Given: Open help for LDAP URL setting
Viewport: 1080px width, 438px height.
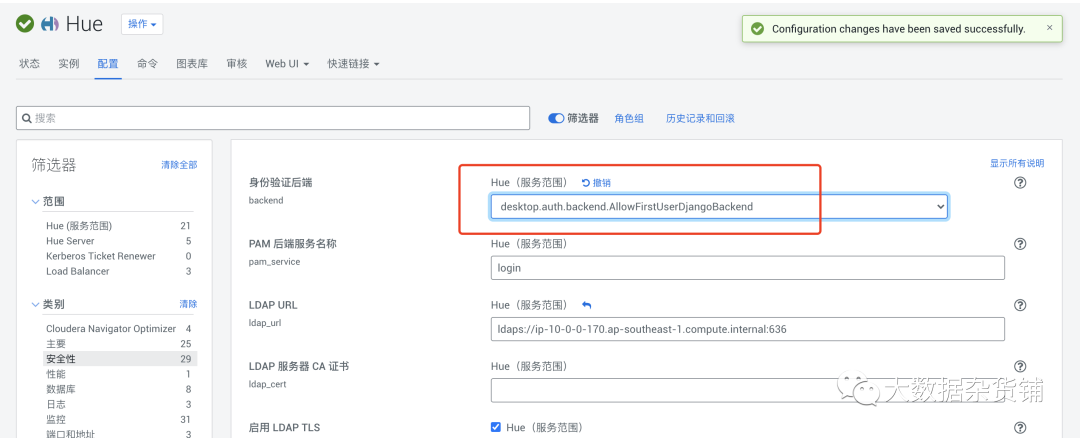Looking at the screenshot, I should 1021,305.
